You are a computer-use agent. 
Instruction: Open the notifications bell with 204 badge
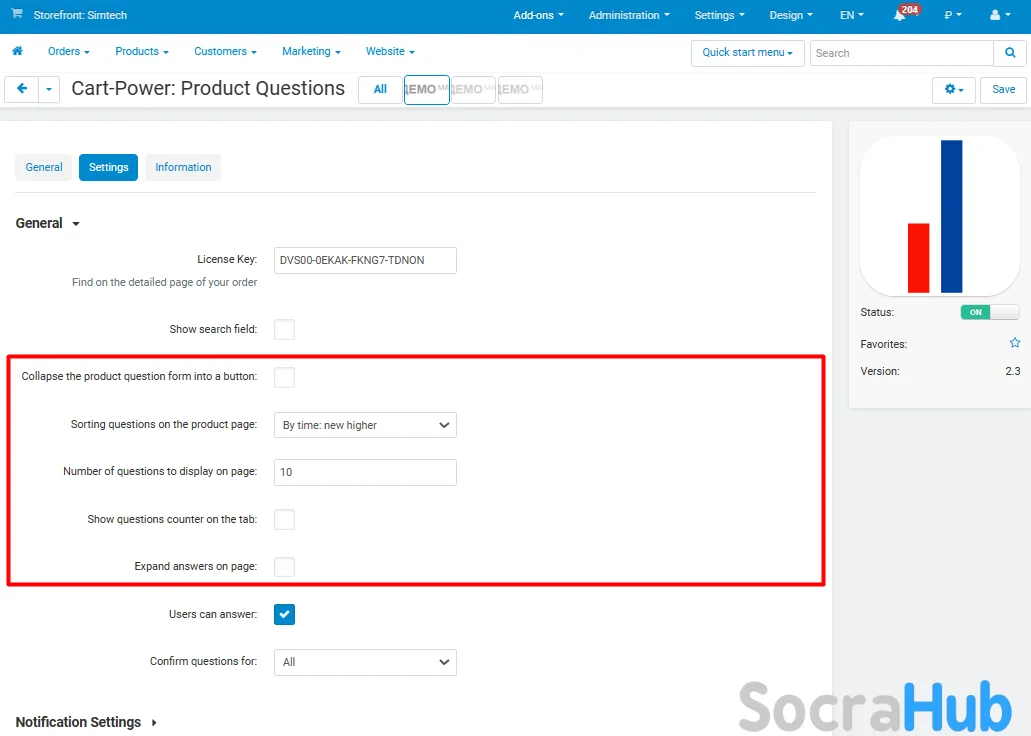tap(899, 15)
